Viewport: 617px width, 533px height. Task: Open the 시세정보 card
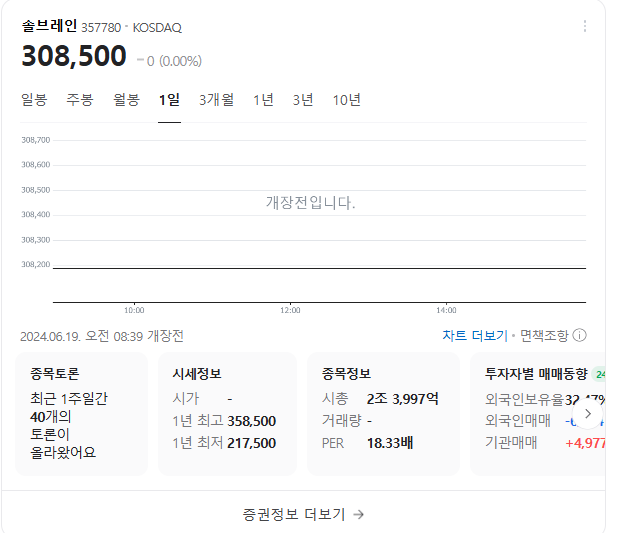click(227, 414)
